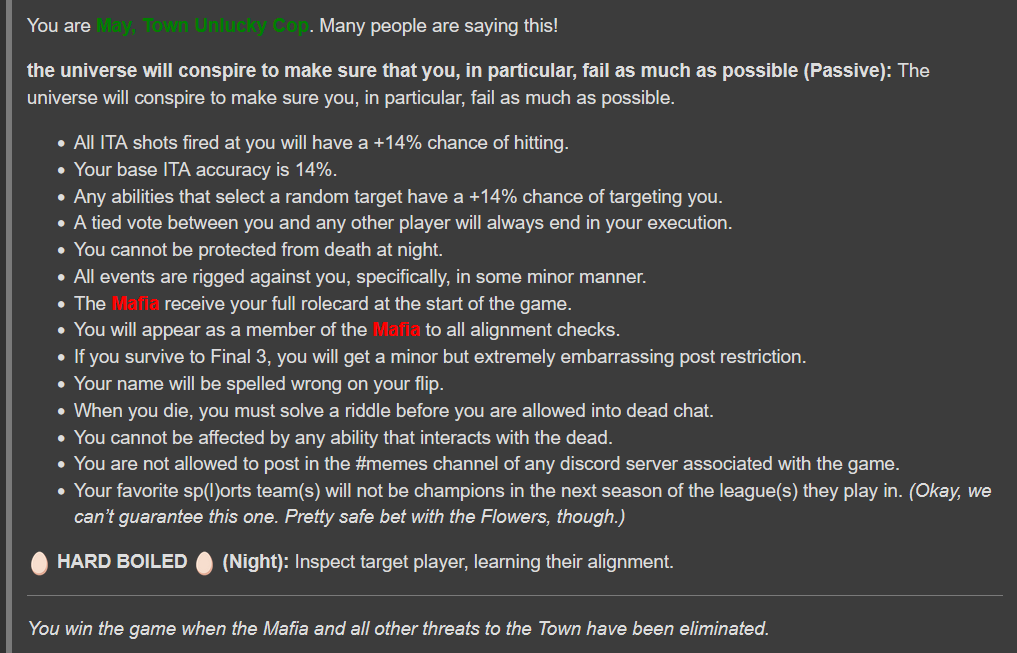Click the bullet about ITA shots +14% hitting
1017x653 pixels.
[321, 143]
